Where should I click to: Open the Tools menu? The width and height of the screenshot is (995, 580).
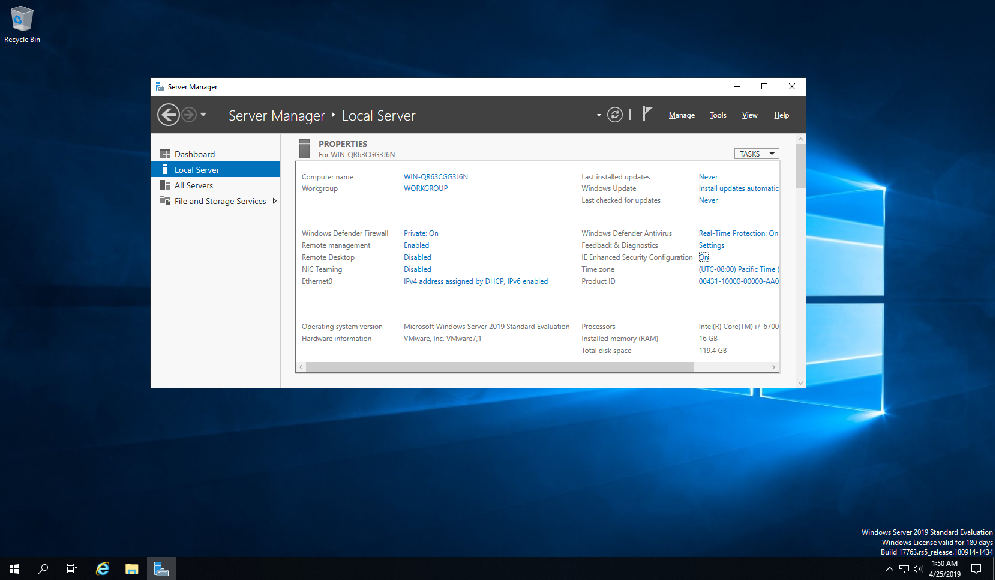(717, 115)
